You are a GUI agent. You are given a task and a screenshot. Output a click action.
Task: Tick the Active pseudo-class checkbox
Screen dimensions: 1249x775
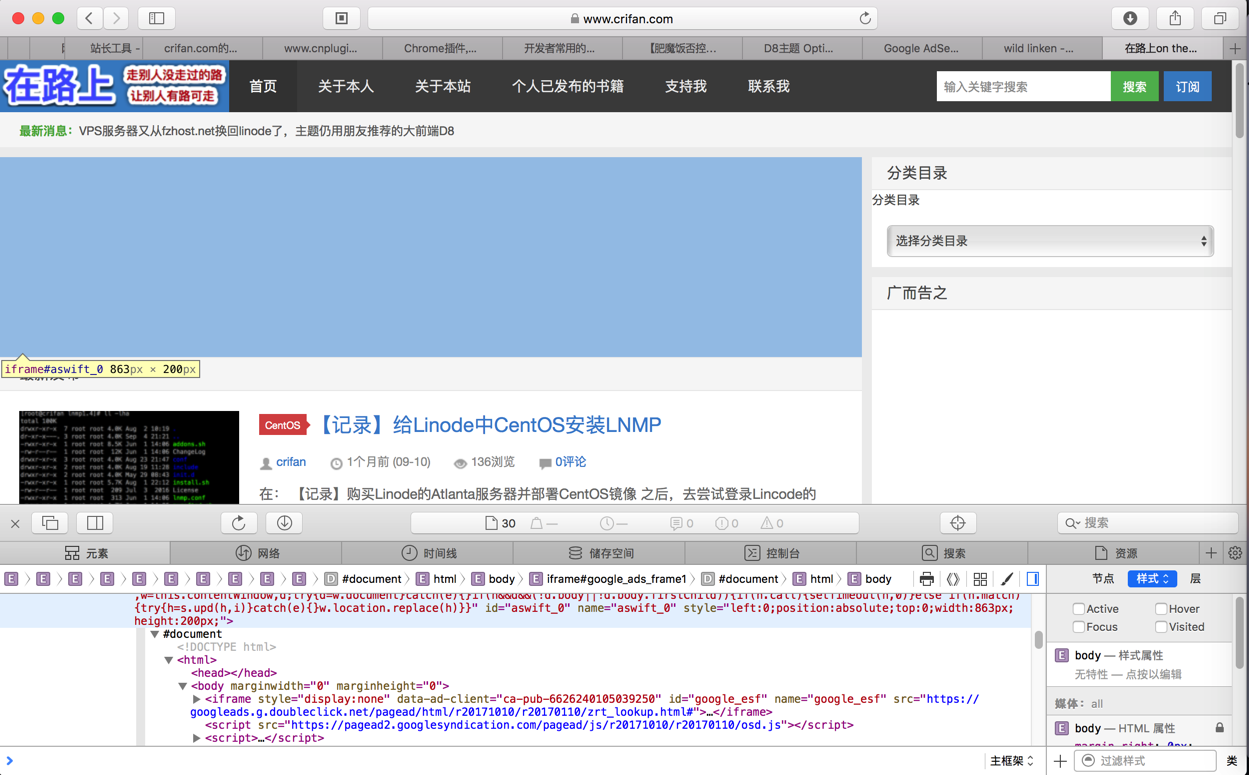coord(1078,608)
